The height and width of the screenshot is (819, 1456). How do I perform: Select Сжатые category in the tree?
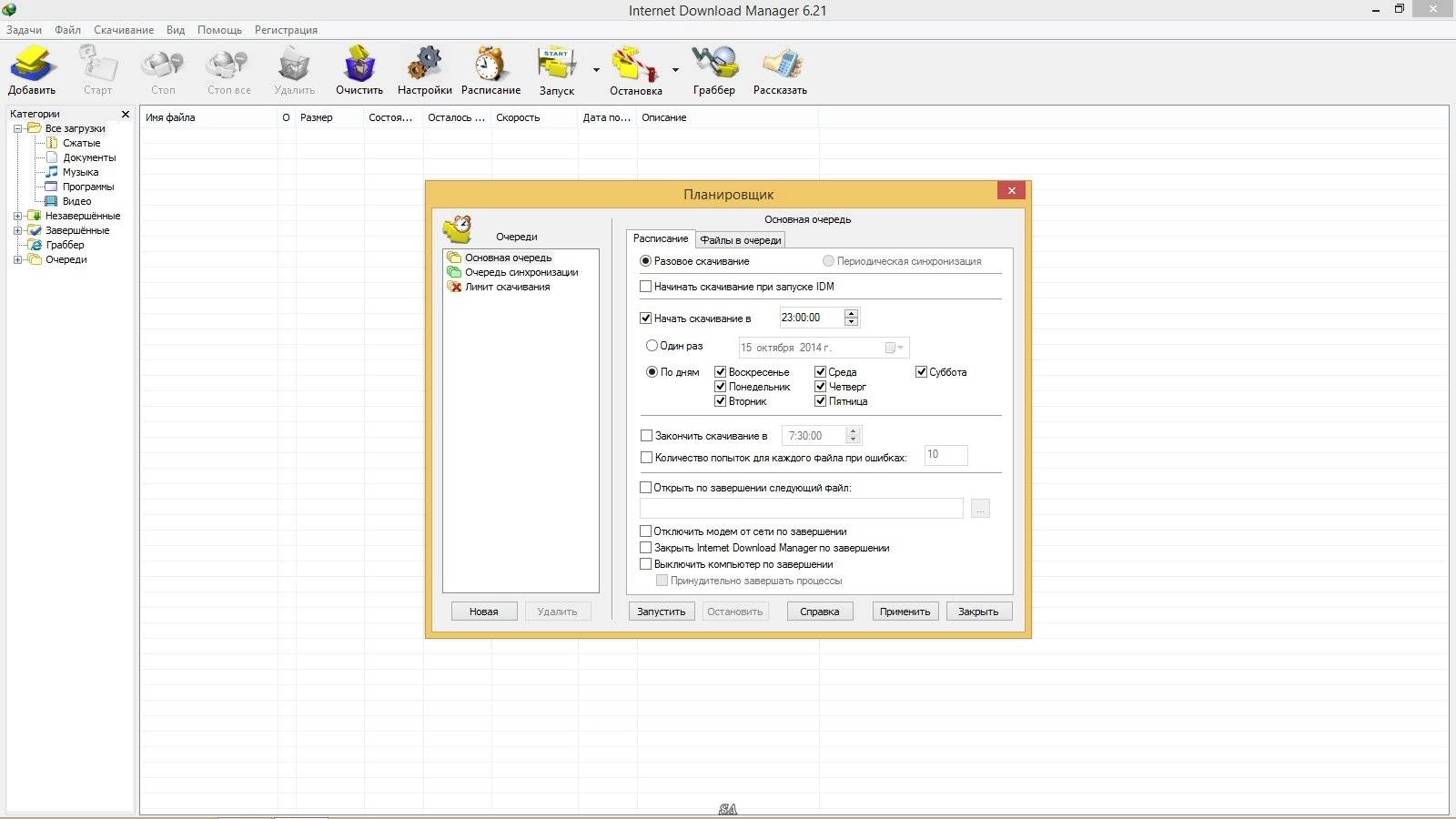[x=81, y=143]
